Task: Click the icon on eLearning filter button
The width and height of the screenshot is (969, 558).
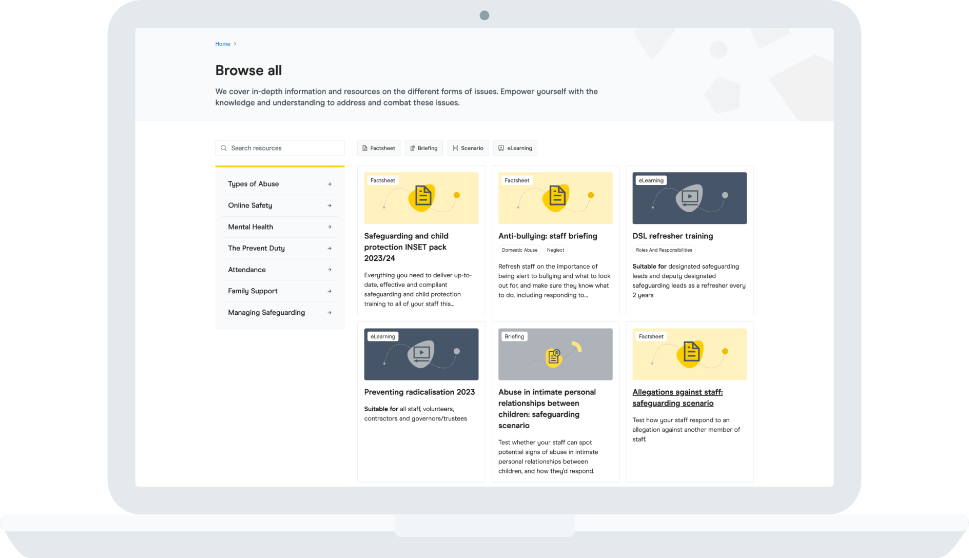Action: pyautogui.click(x=501, y=148)
